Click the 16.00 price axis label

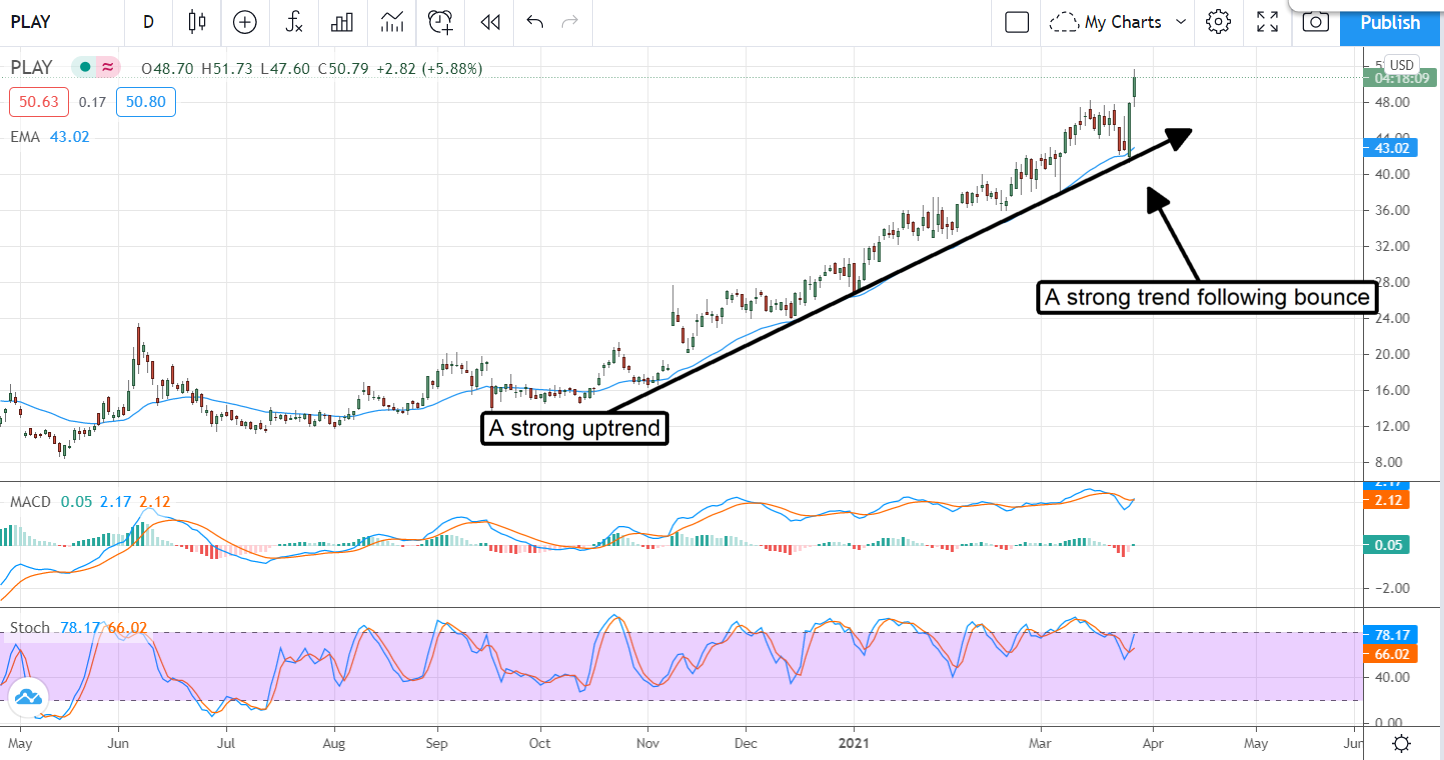1393,390
